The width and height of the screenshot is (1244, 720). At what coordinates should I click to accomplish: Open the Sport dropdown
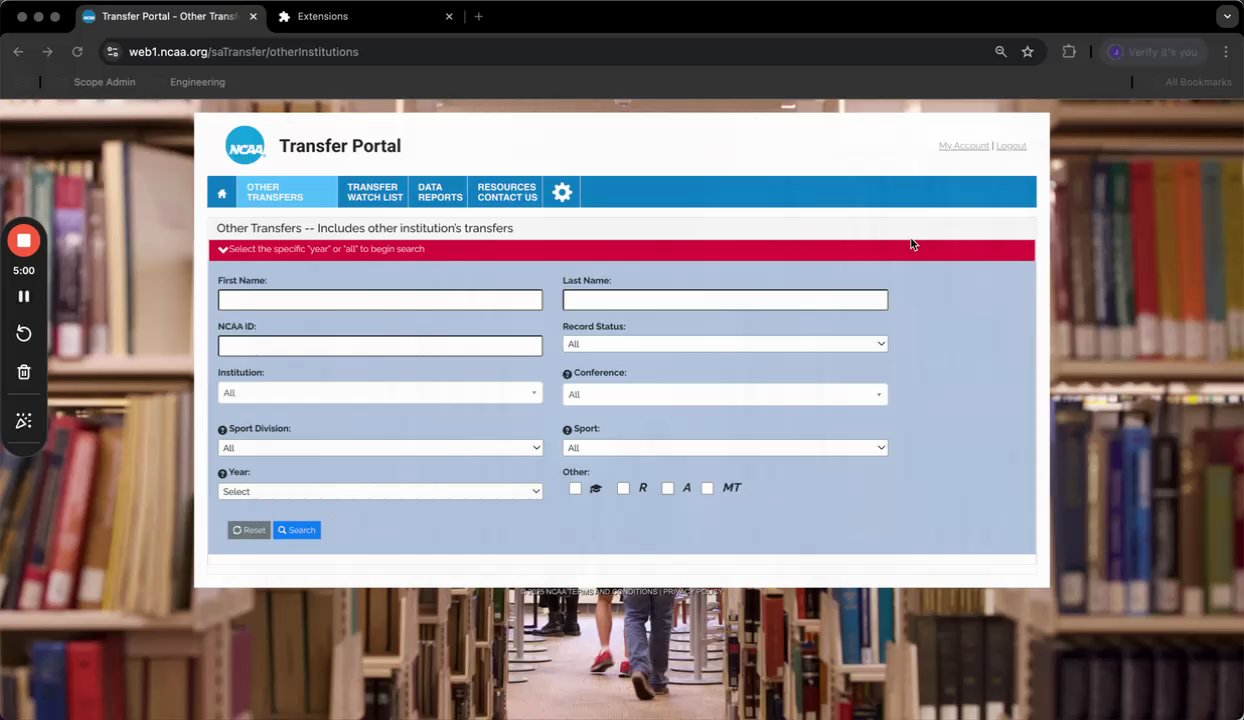pyautogui.click(x=725, y=448)
